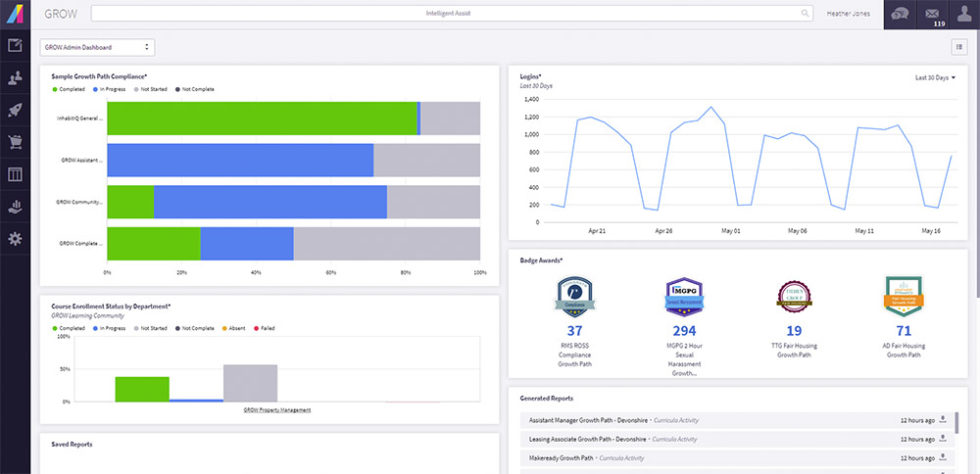Screen dimensions: 980x474
Task: Click the 37 badge count
Action: [574, 331]
